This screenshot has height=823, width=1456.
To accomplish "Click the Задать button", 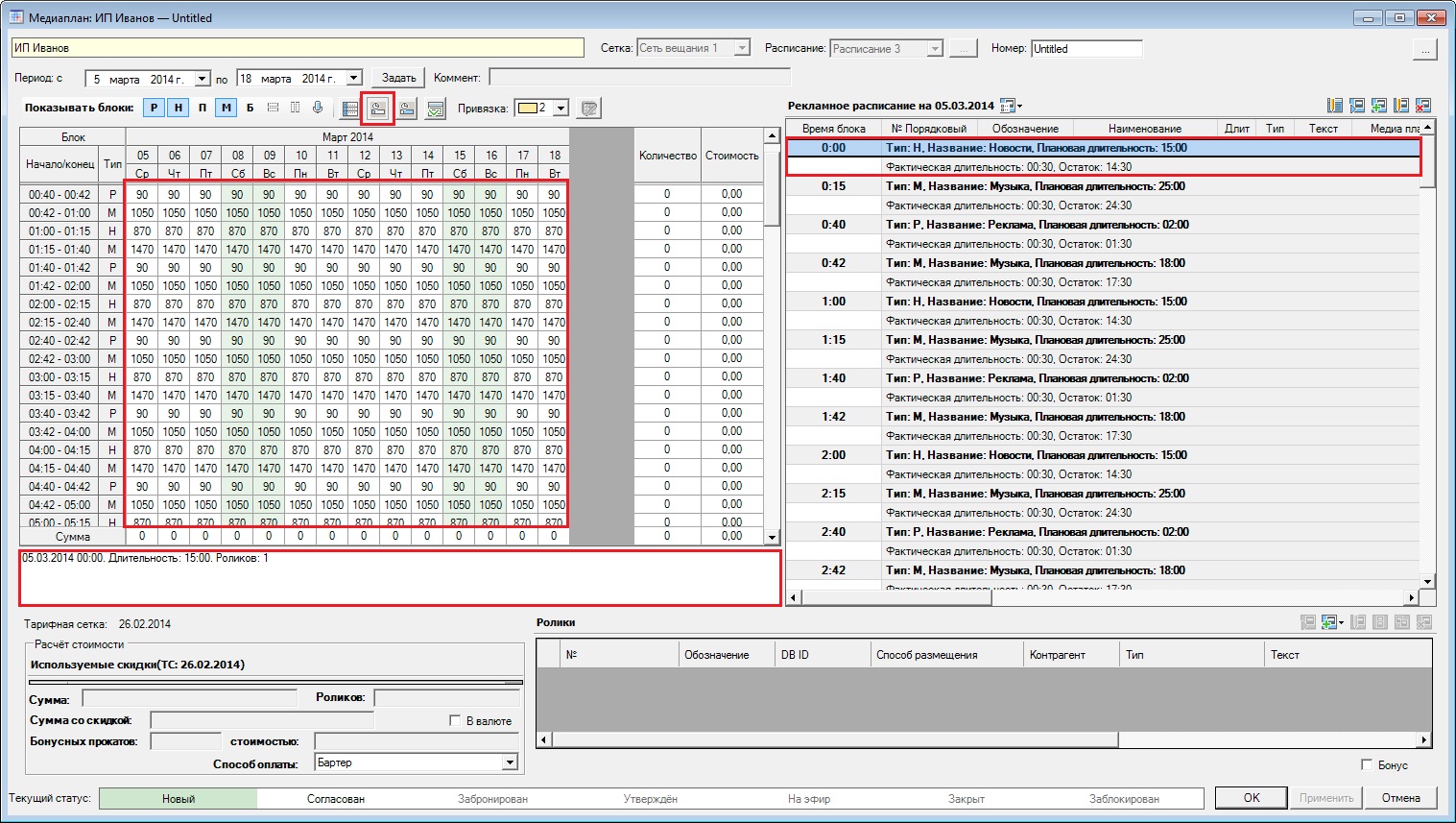I will (399, 78).
